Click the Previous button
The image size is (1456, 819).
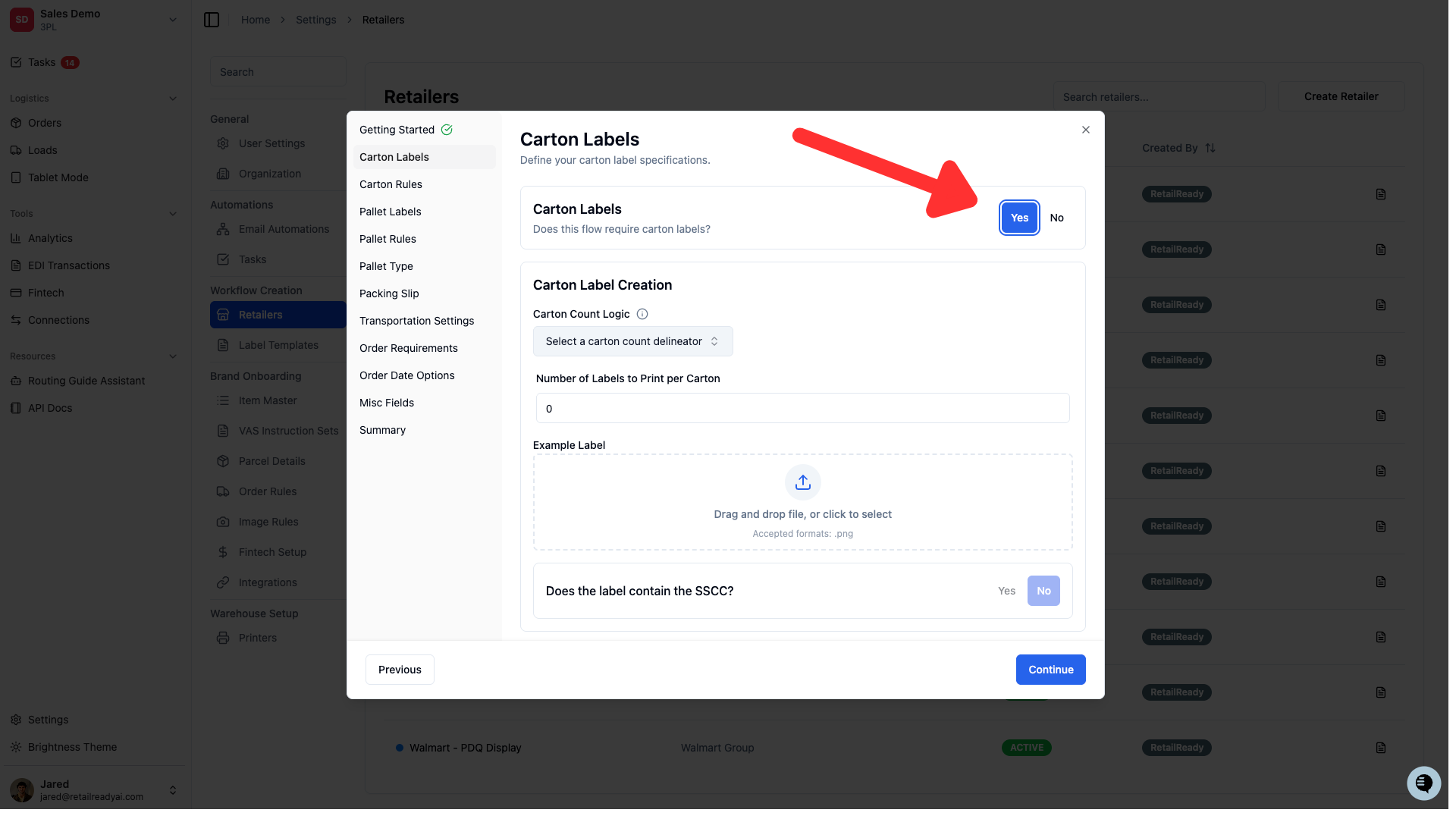click(x=400, y=670)
